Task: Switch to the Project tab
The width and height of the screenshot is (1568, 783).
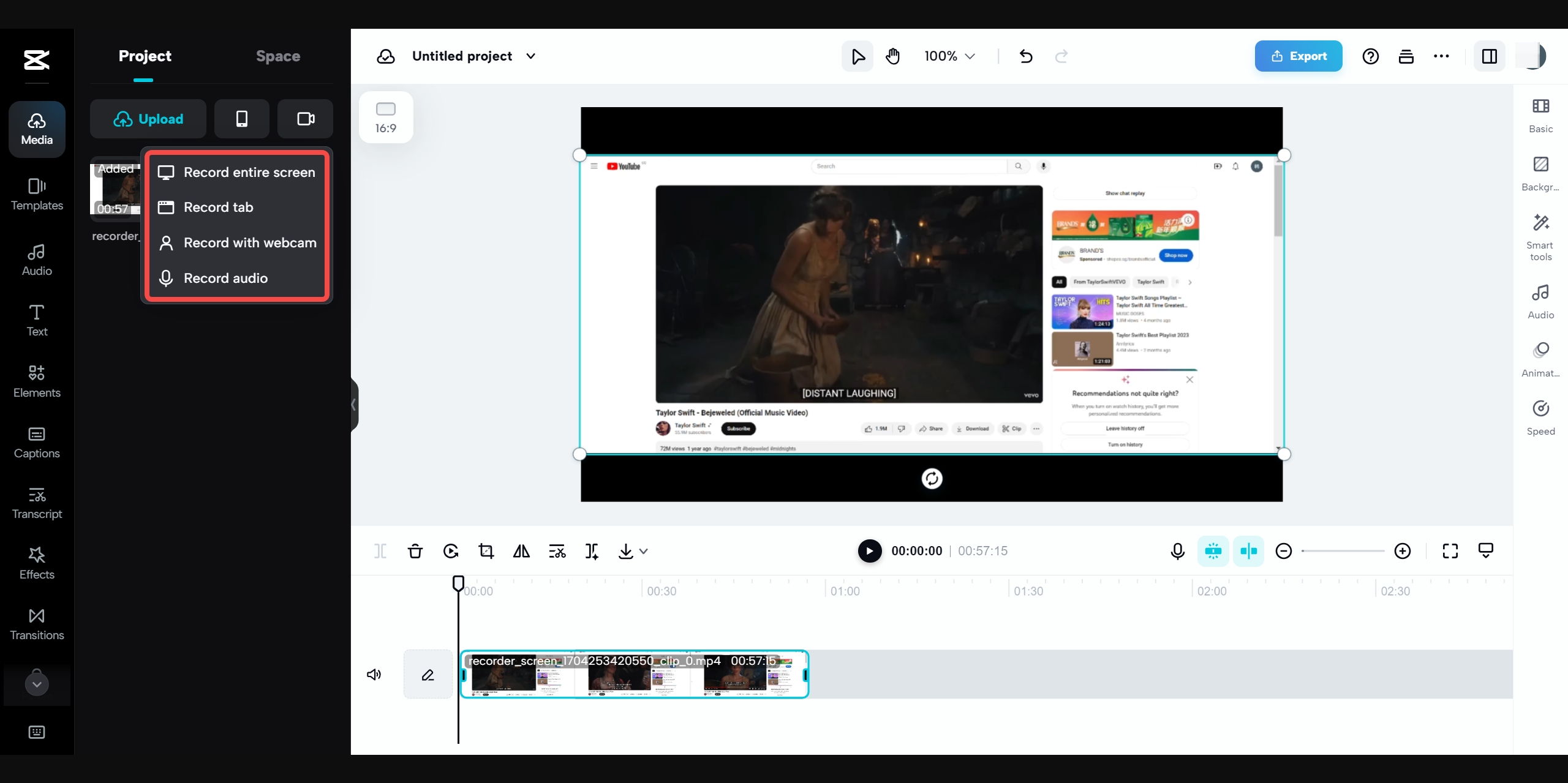Action: 145,56
